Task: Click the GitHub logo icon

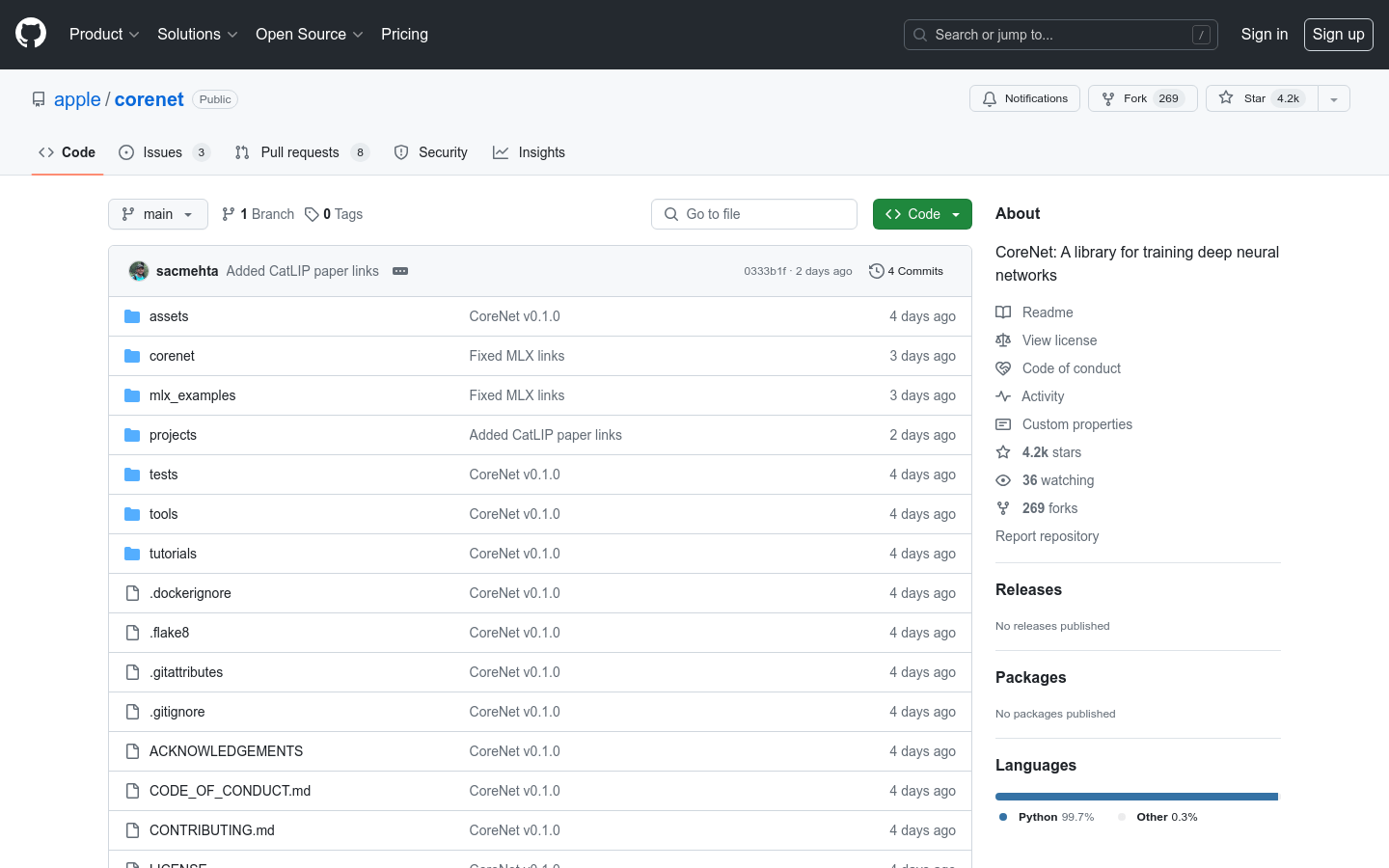Action: click(31, 34)
